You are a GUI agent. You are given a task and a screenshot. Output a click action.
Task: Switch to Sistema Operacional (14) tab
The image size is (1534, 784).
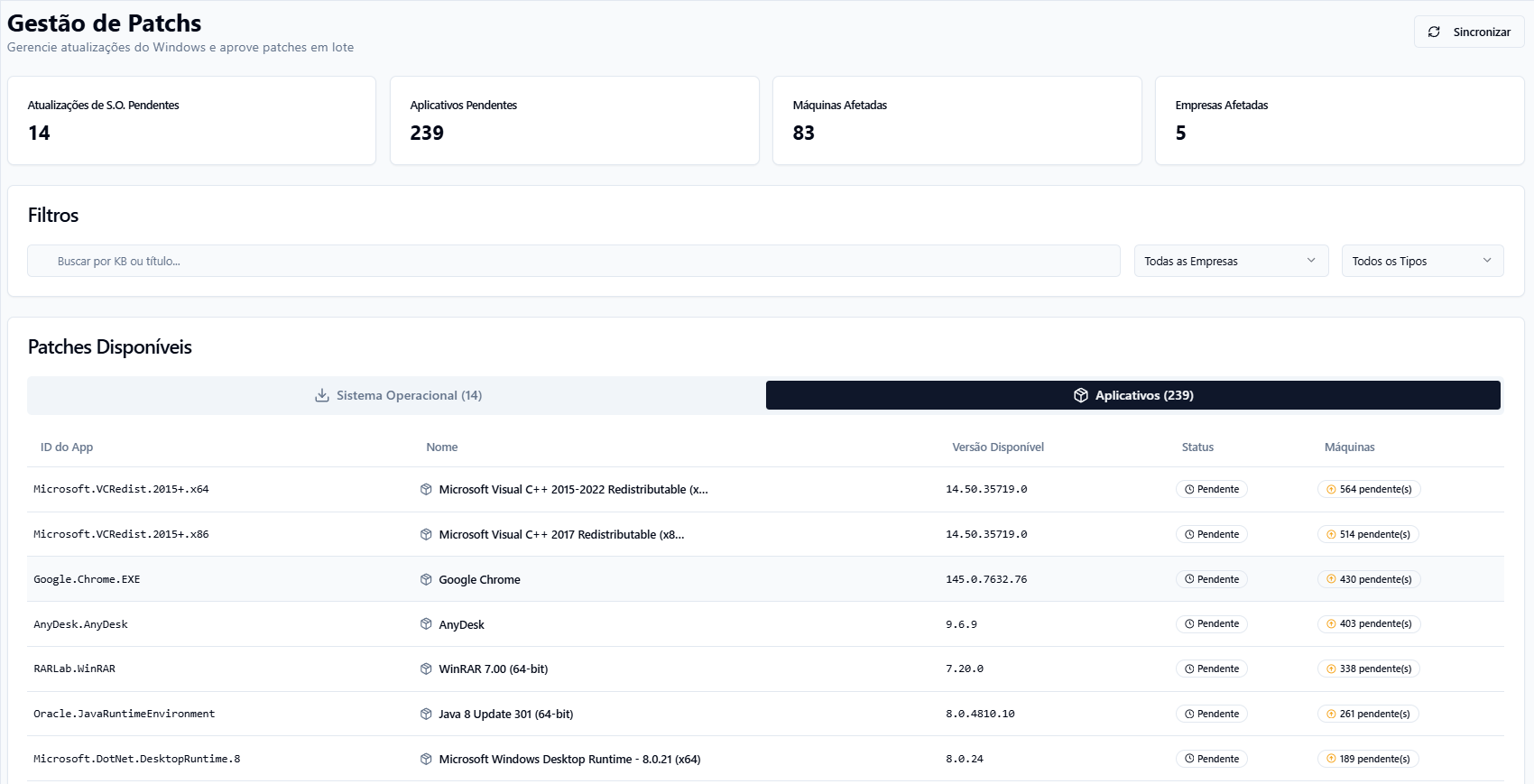397,395
